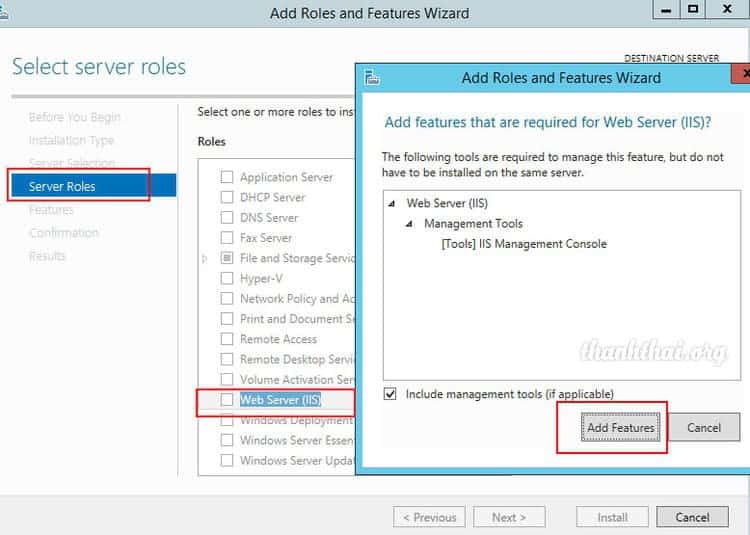
Task: Click the main wizard Cancel button
Action: point(692,517)
